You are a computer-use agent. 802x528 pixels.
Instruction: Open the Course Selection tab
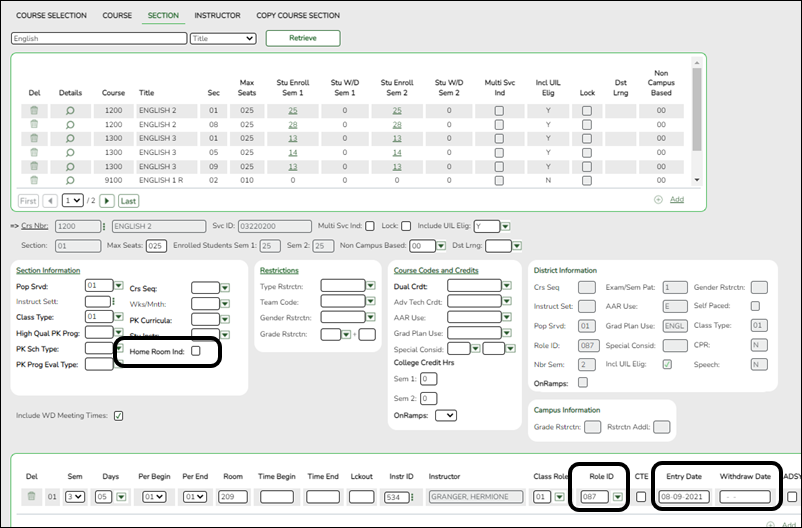(x=51, y=15)
